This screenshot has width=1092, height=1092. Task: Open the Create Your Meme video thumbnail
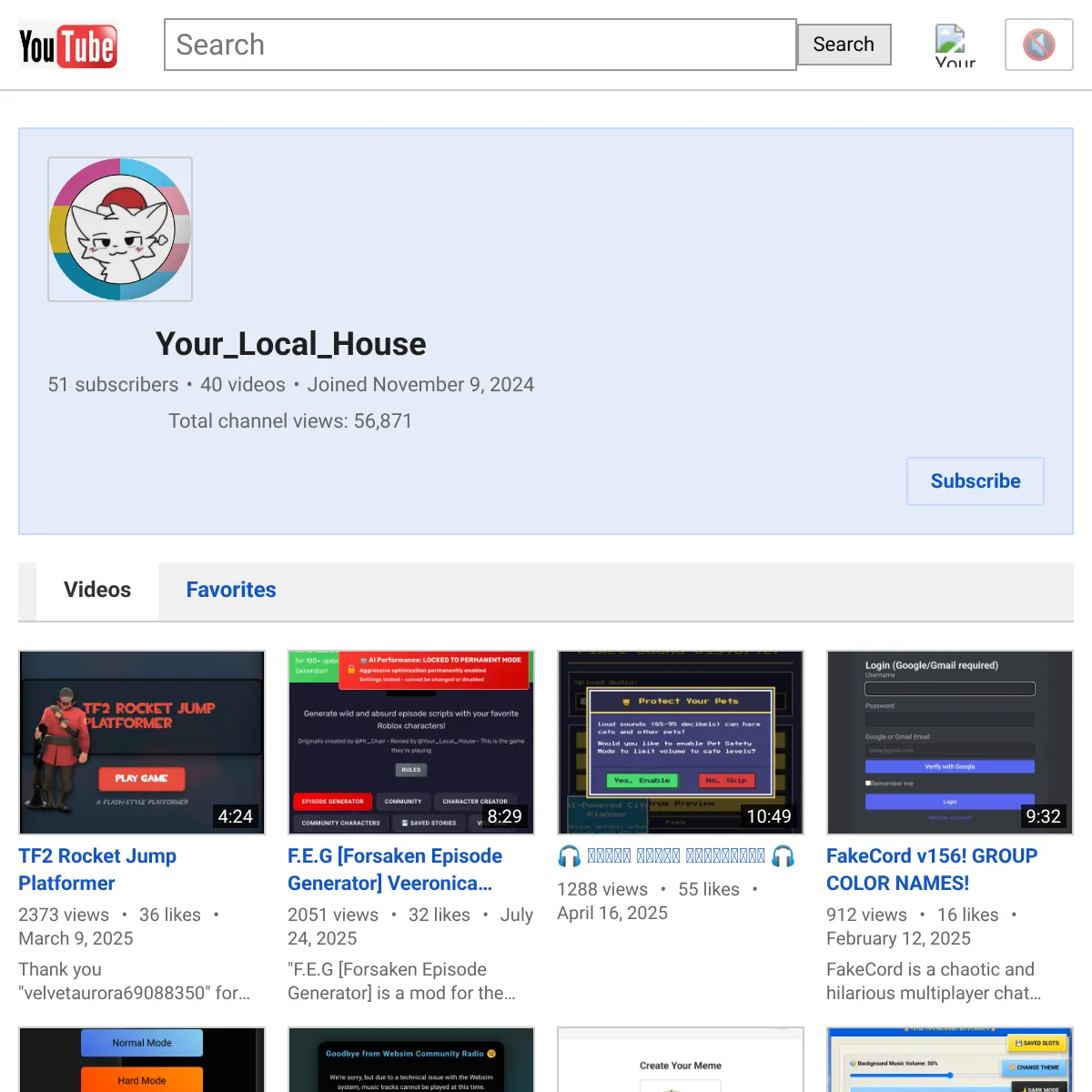pyautogui.click(x=681, y=1060)
